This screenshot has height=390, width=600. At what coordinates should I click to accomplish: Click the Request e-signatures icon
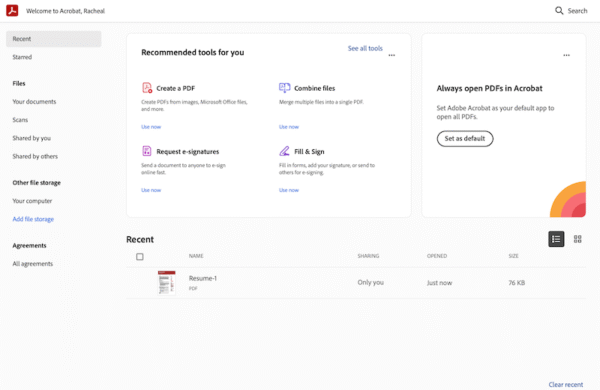tap(147, 151)
